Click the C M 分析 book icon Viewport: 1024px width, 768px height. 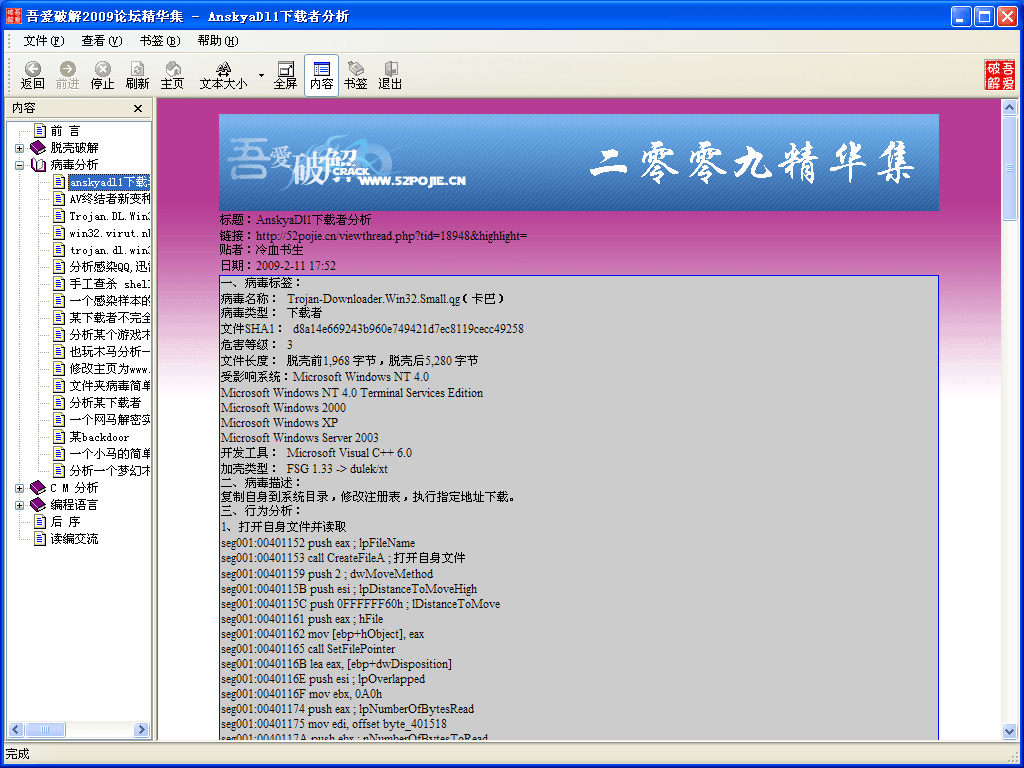pyautogui.click(x=38, y=487)
